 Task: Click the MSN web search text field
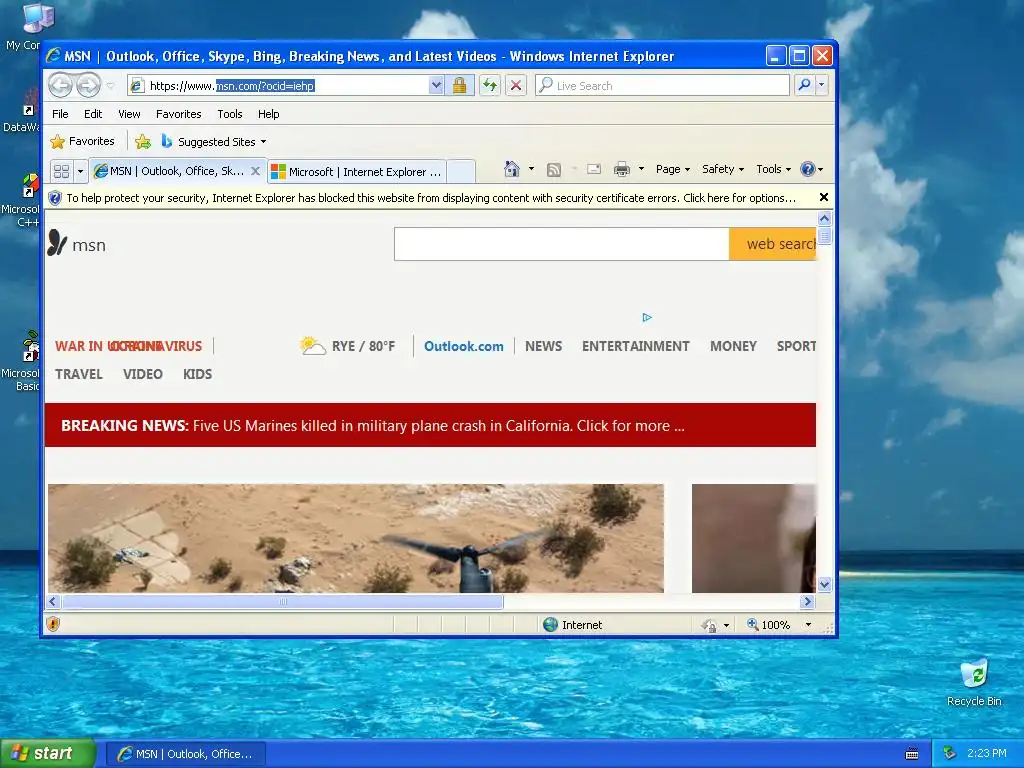click(562, 244)
